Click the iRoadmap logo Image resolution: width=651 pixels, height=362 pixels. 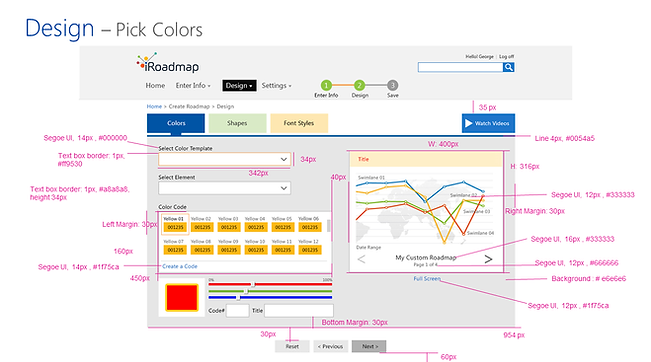(168, 63)
